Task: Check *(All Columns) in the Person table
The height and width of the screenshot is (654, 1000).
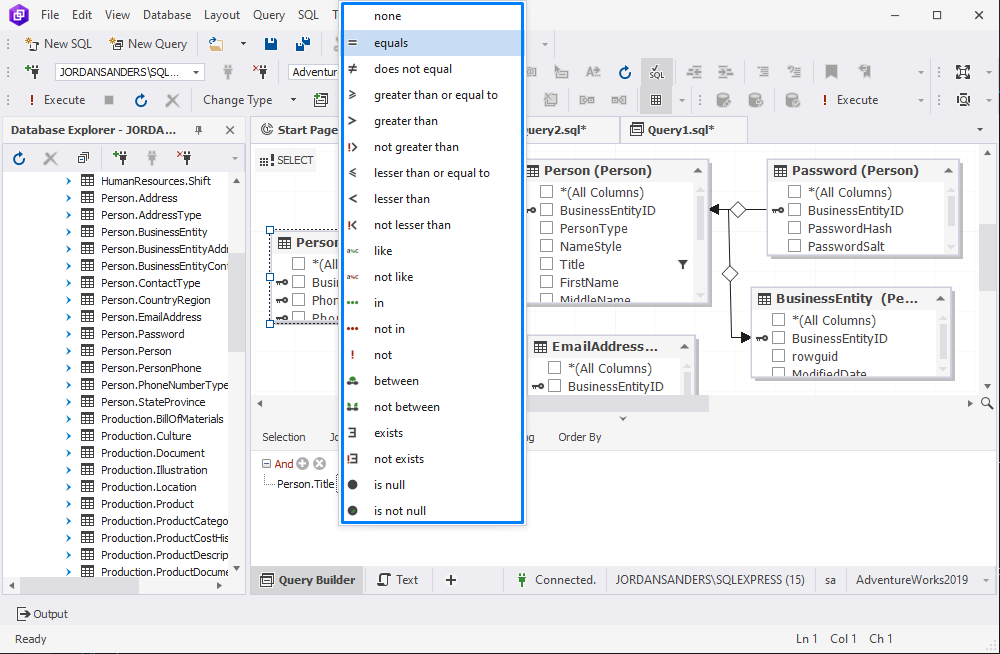Action: coord(546,192)
